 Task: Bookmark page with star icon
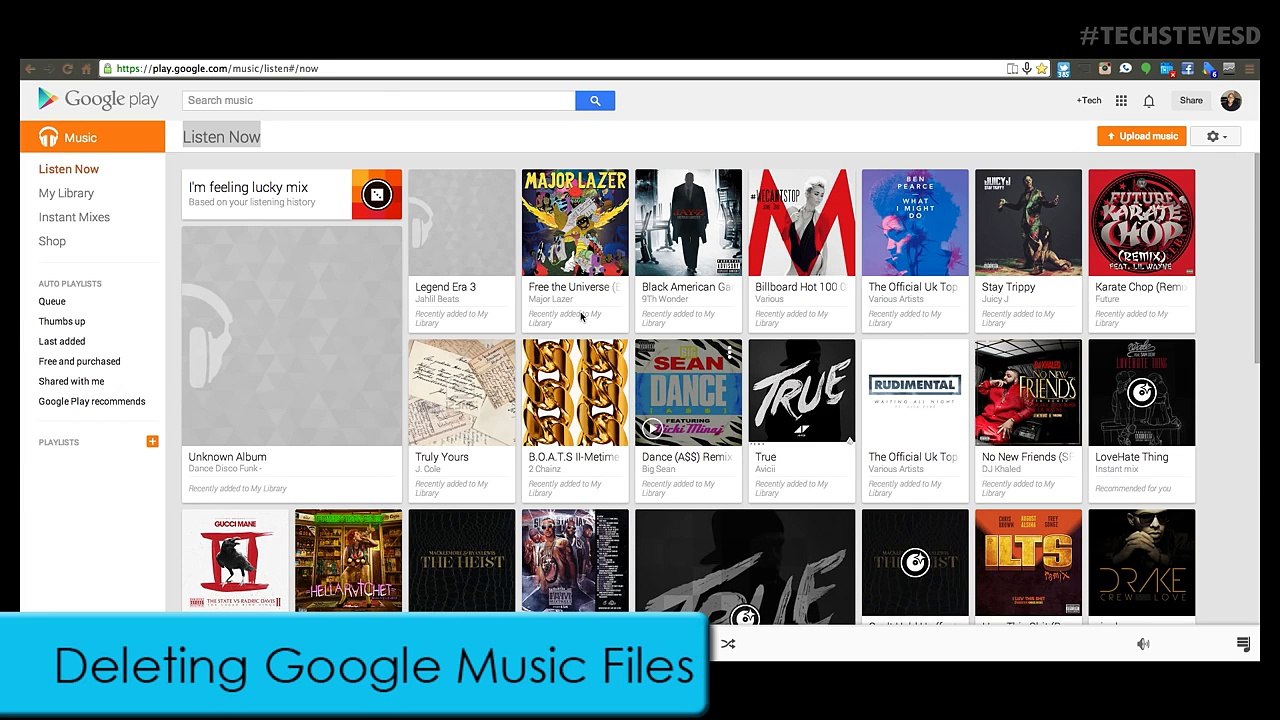coord(1041,69)
